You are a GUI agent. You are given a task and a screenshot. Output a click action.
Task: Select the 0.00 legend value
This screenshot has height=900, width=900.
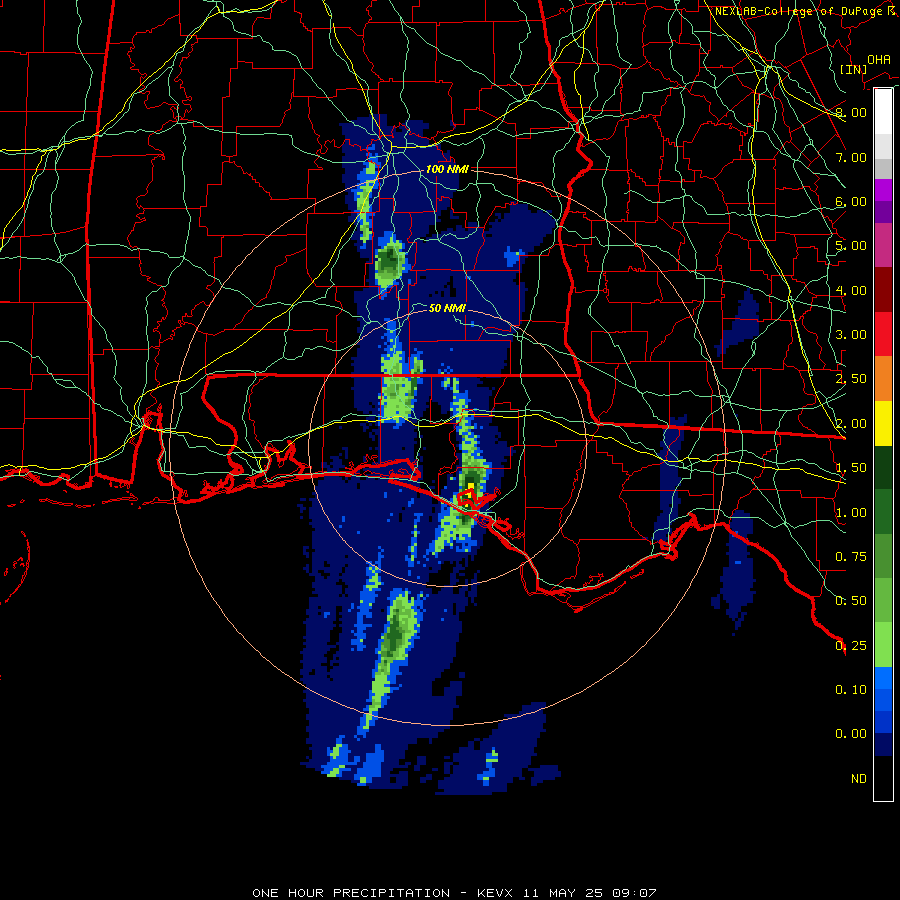click(851, 734)
